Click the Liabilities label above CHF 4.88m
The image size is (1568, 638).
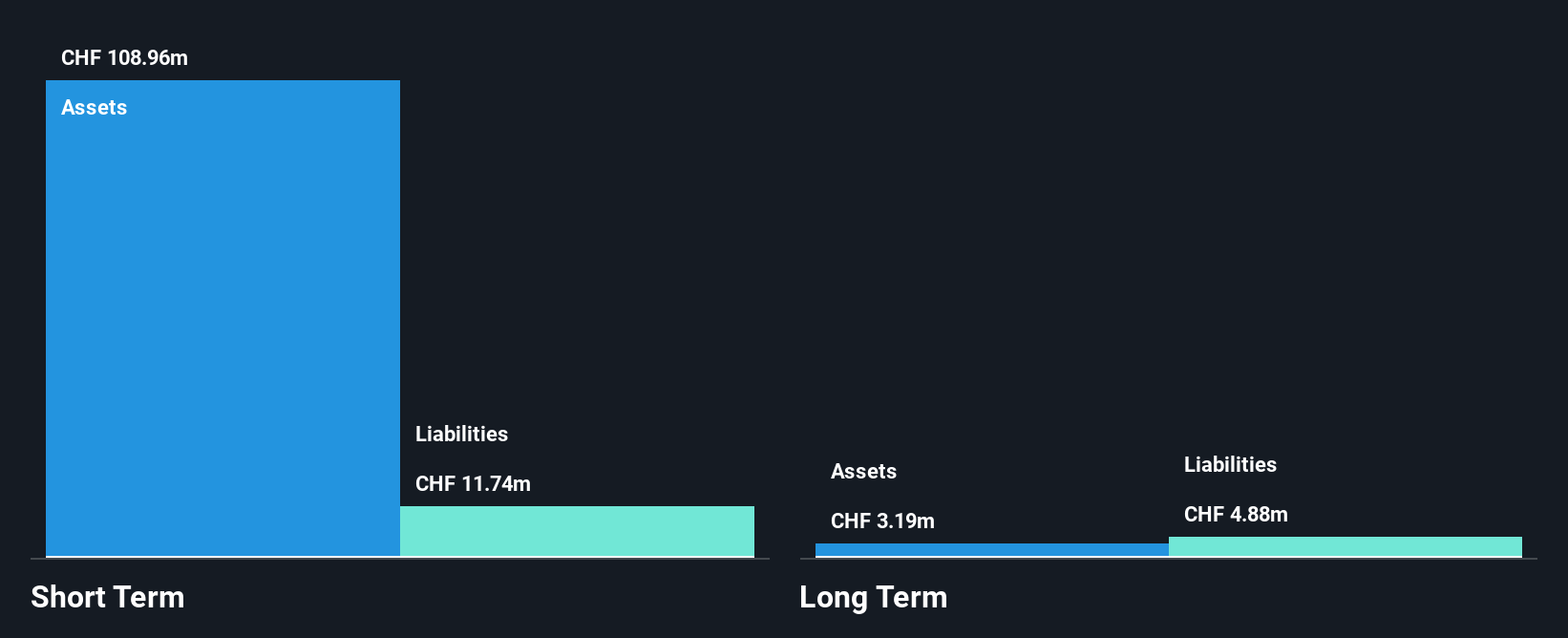tap(1230, 464)
